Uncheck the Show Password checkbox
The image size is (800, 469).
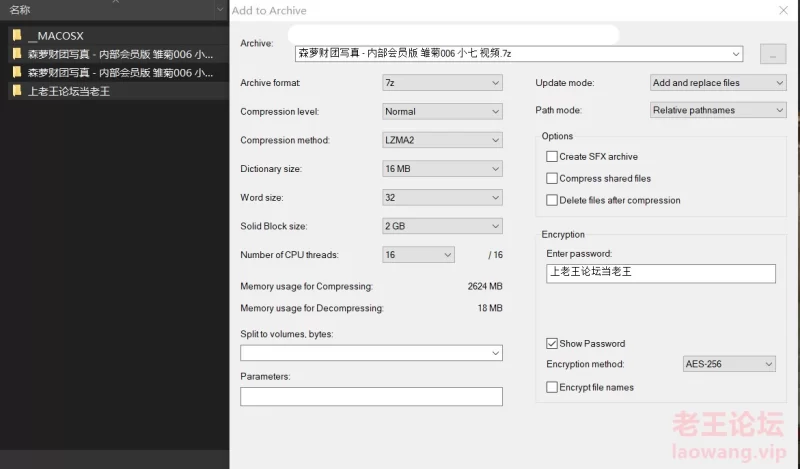(552, 344)
